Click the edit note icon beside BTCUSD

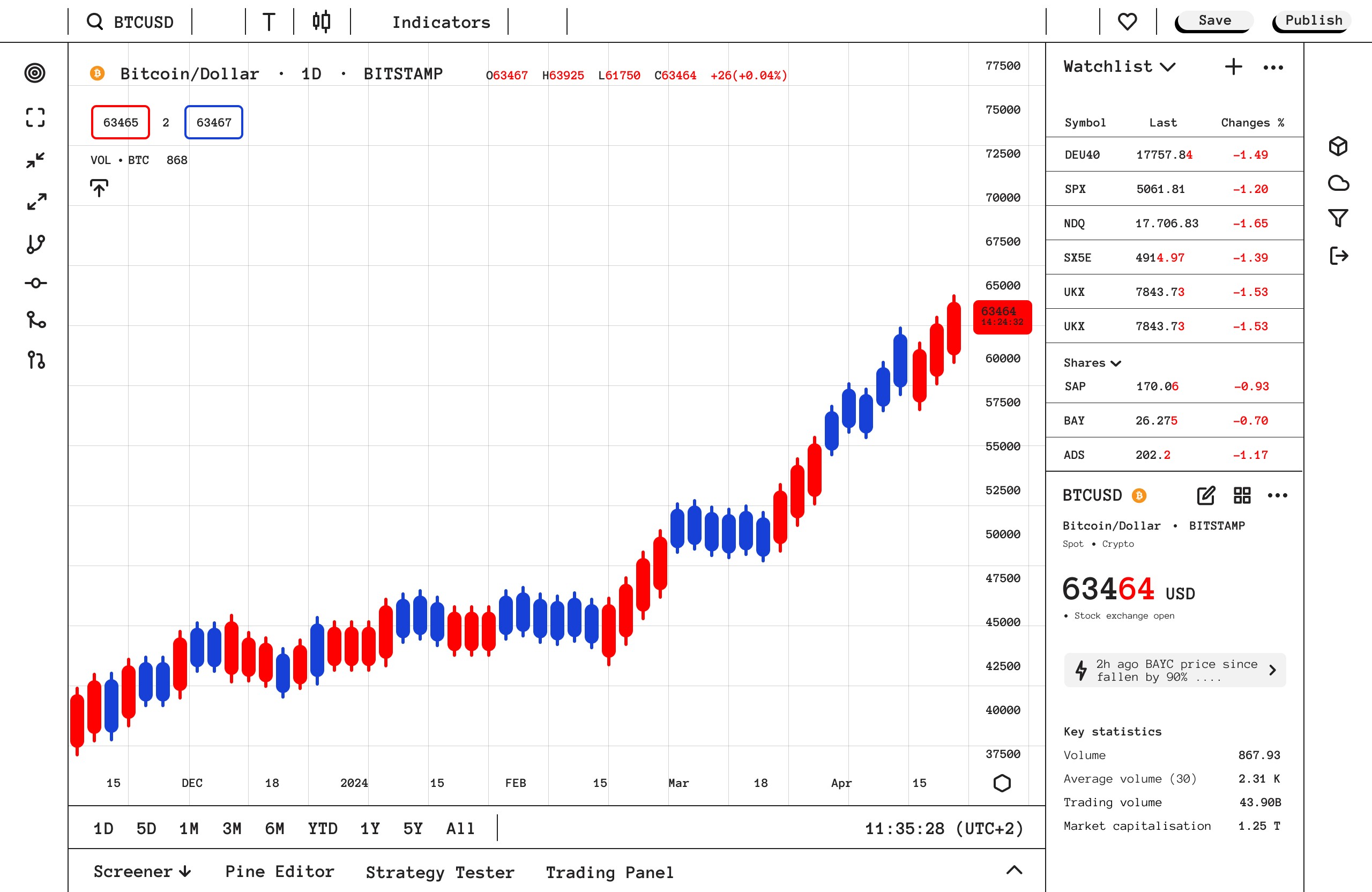coord(1206,495)
